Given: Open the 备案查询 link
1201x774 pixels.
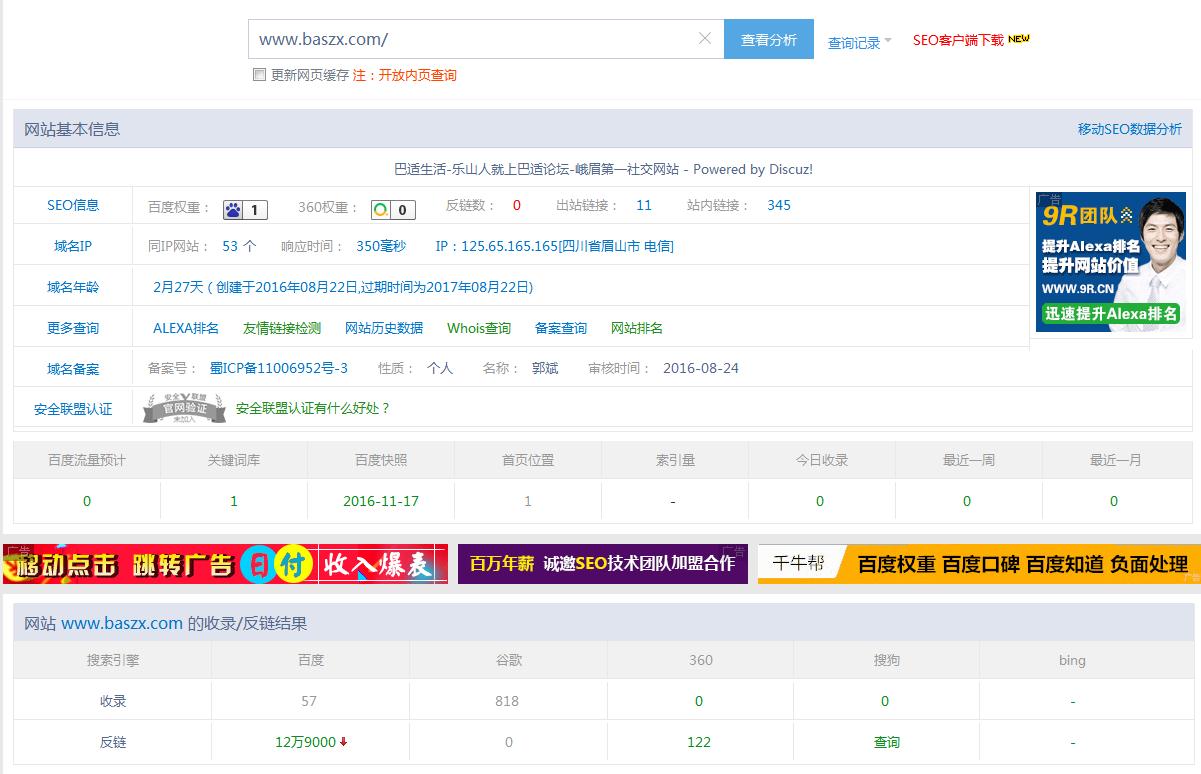Looking at the screenshot, I should tap(561, 328).
